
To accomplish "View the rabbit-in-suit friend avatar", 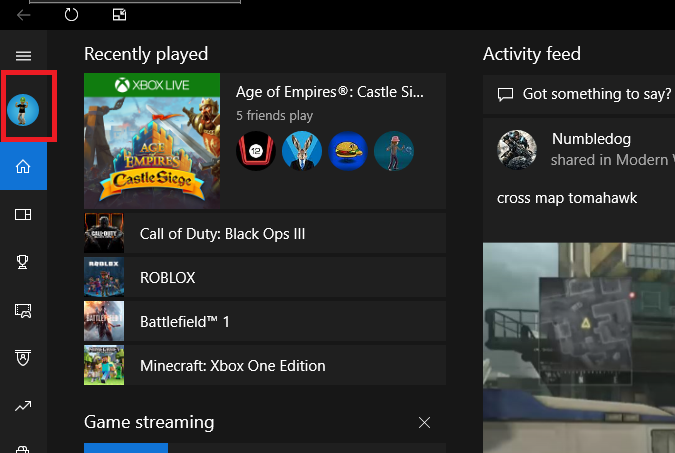I will 302,151.
